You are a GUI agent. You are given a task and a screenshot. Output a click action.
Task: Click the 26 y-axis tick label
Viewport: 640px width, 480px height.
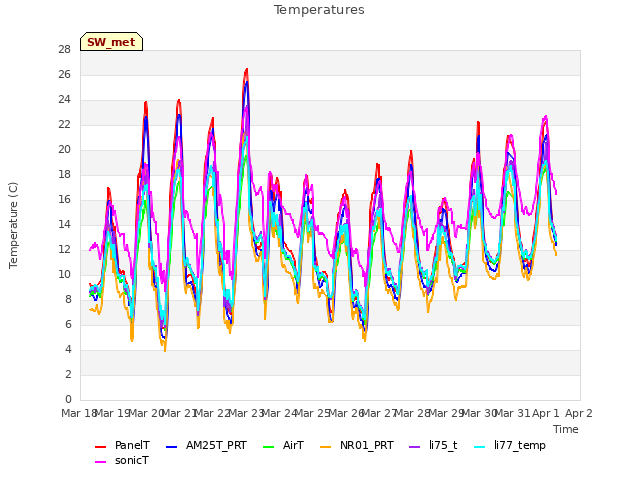click(64, 75)
